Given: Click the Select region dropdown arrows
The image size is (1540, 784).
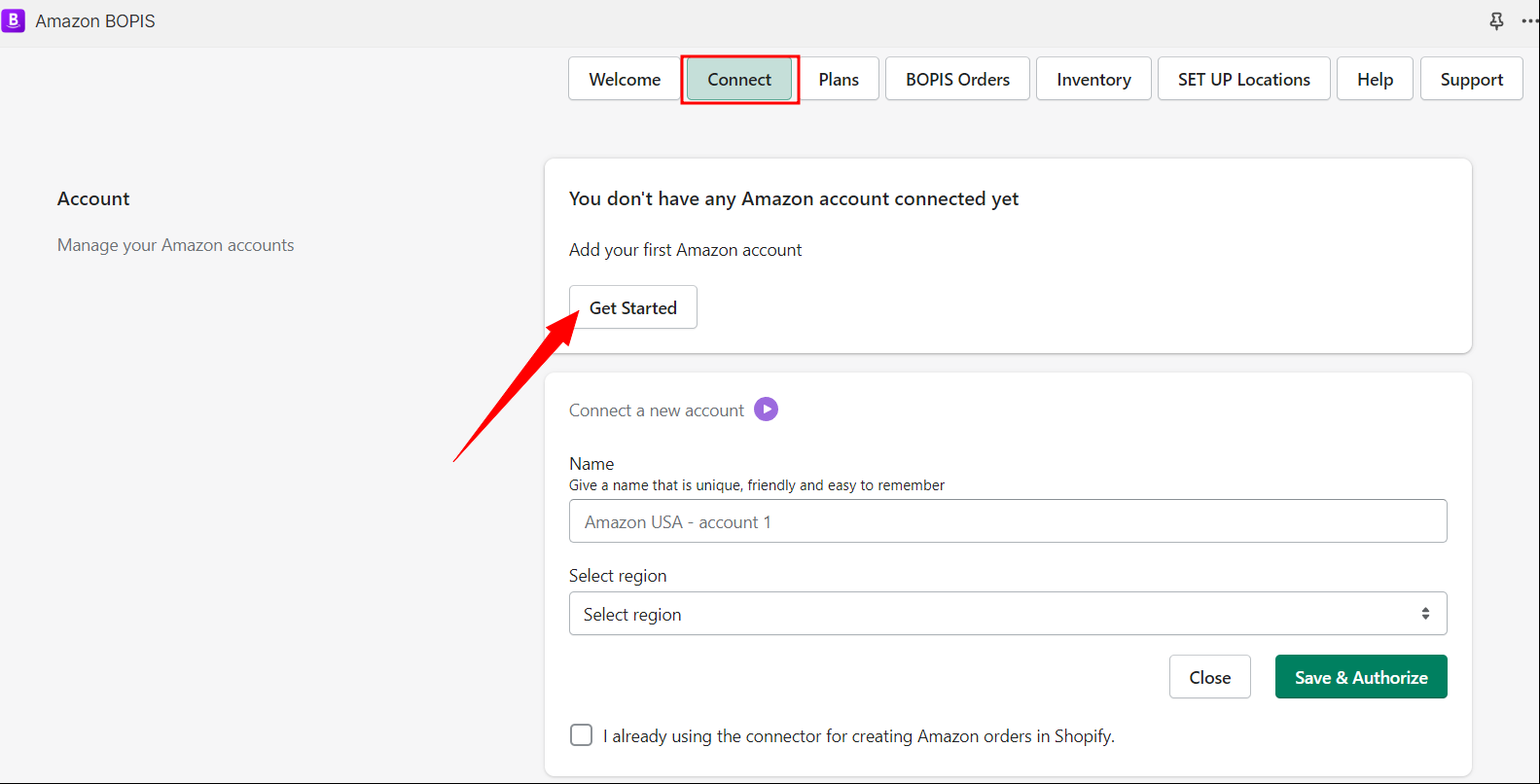Looking at the screenshot, I should coord(1425,614).
